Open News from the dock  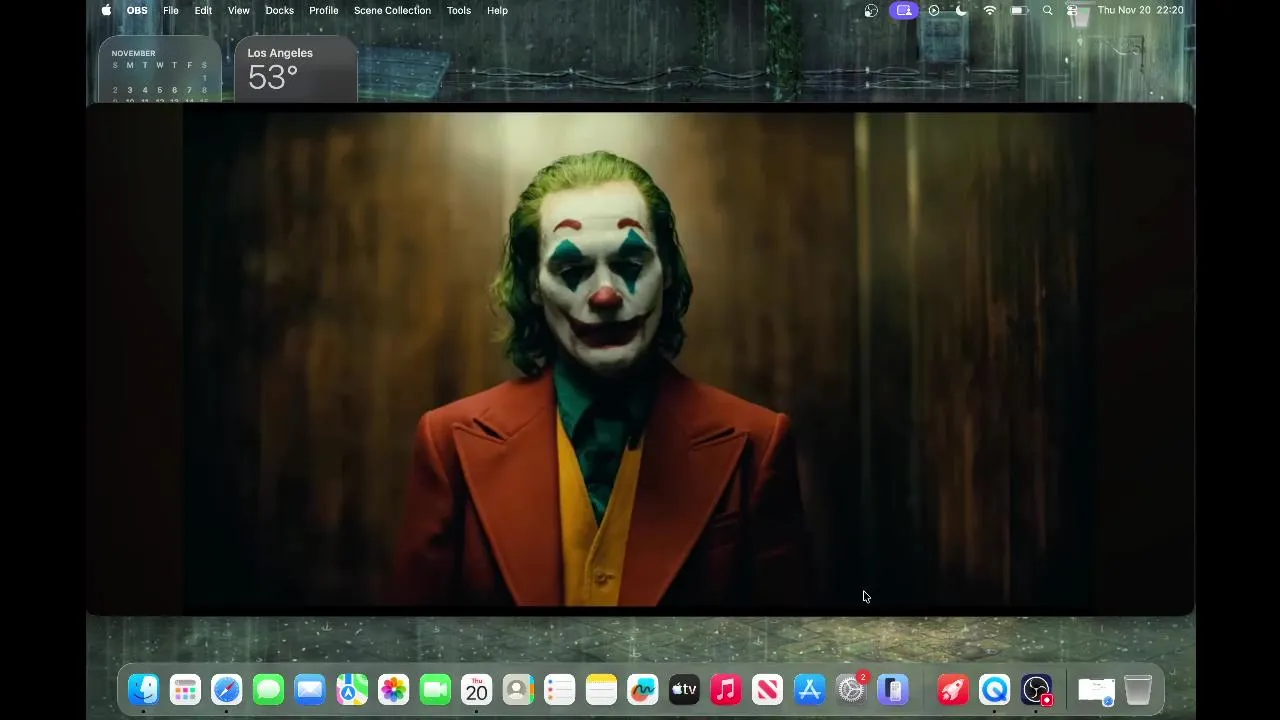768,689
